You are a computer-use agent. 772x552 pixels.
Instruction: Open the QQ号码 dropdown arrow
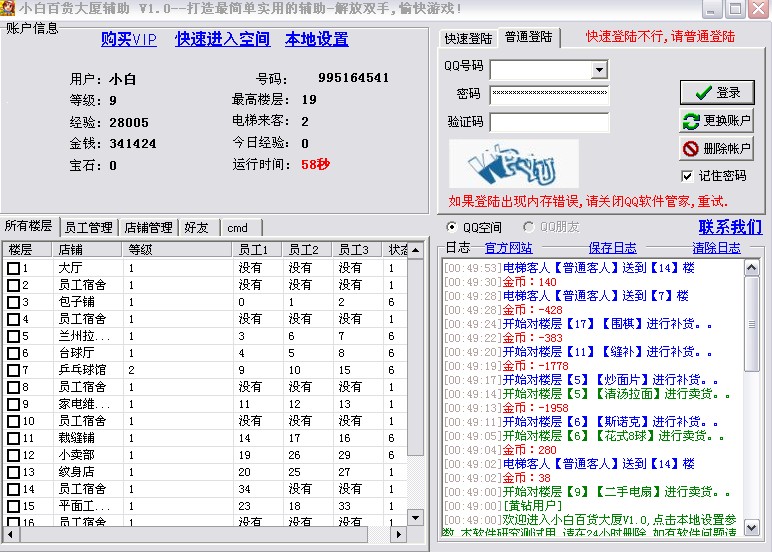point(599,69)
